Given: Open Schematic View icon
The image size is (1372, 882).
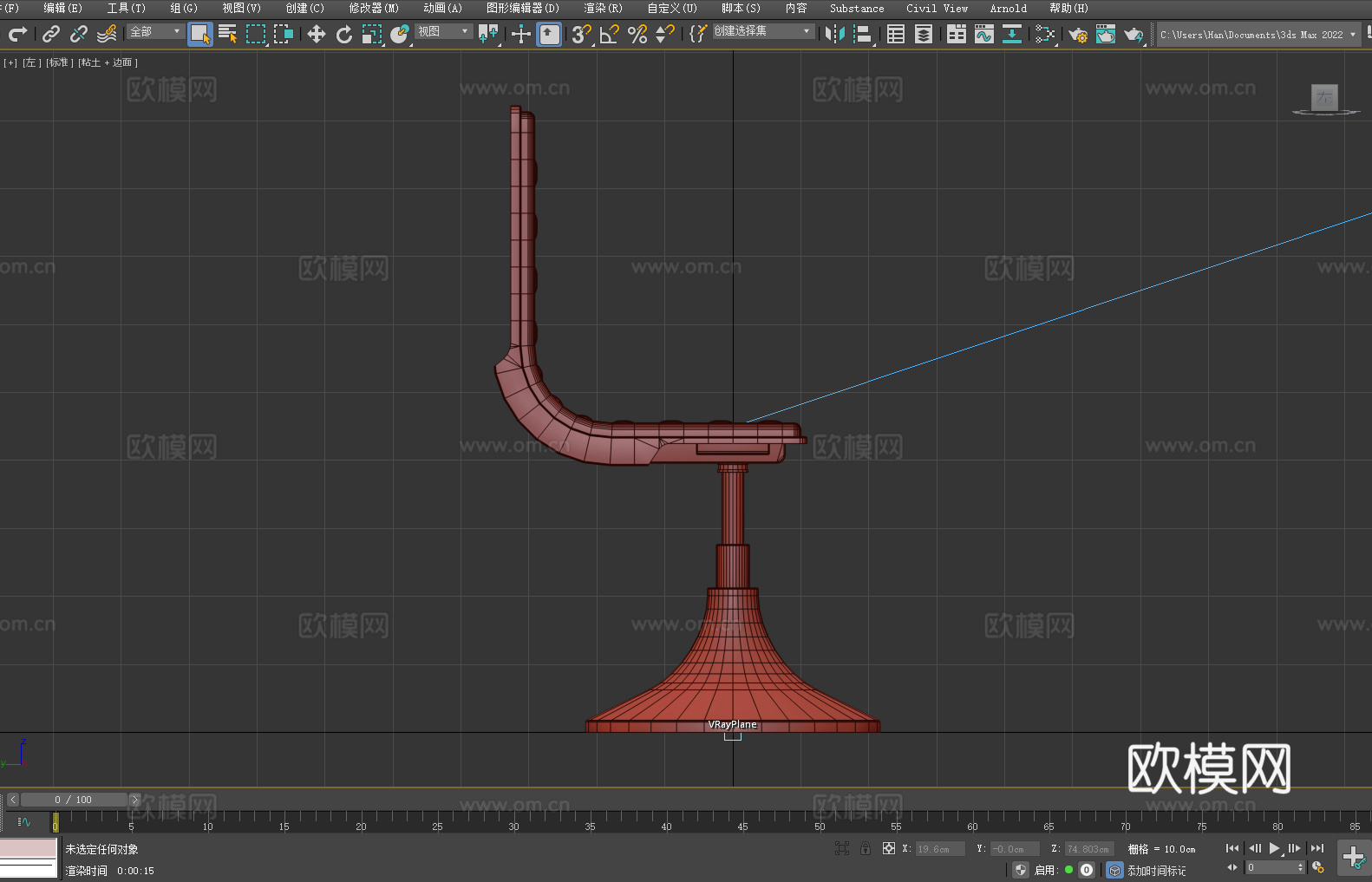Looking at the screenshot, I should click(1012, 34).
